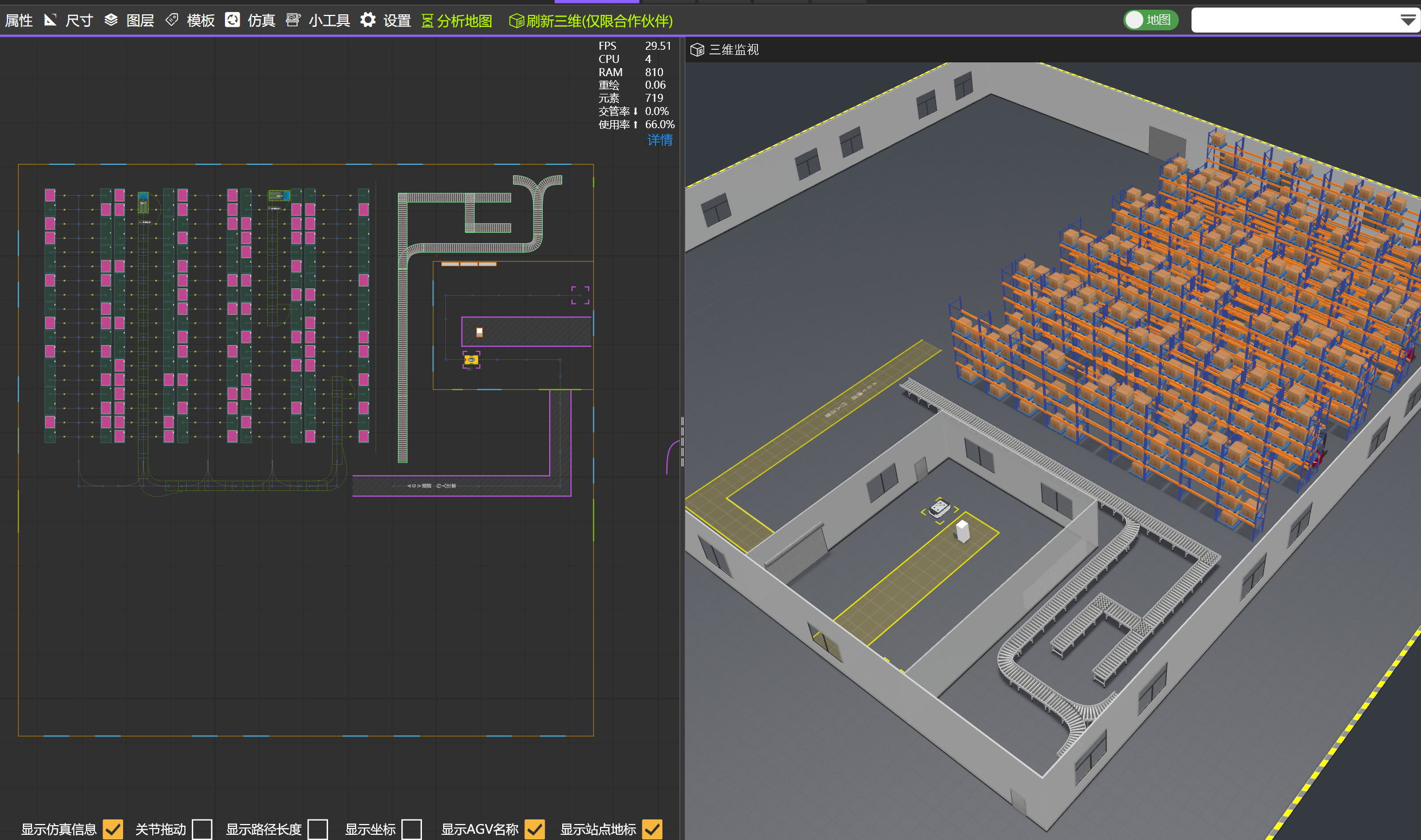The width and height of the screenshot is (1421, 840).
Task: Select the yellow AGV on the map
Action: [471, 360]
